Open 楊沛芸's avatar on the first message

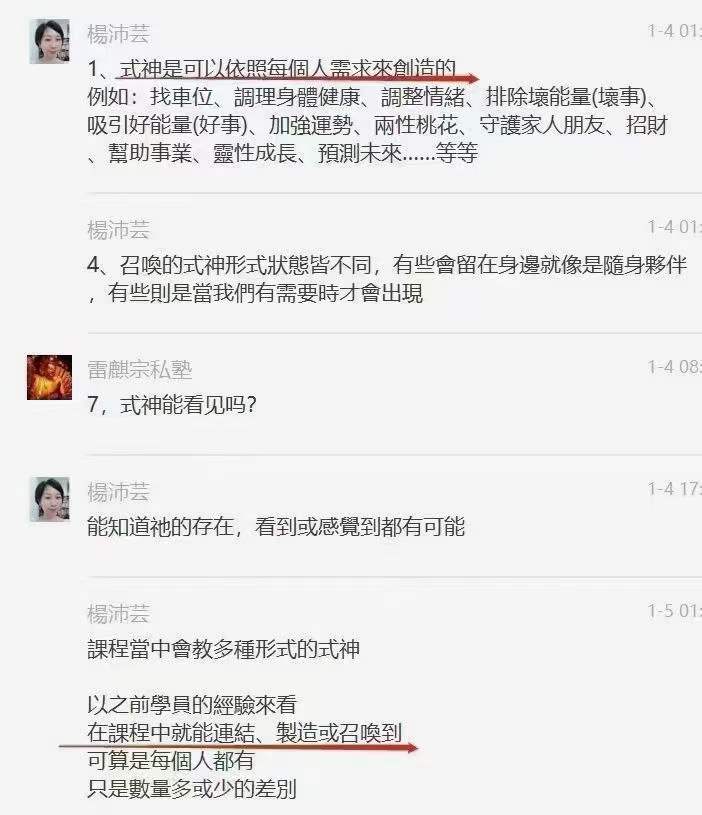[x=49, y=42]
